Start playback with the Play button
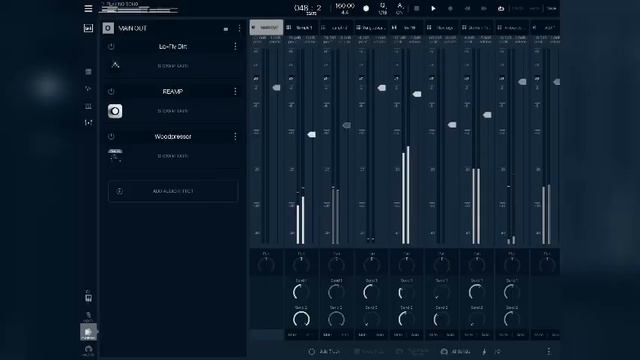This screenshot has height=360, width=640. click(433, 9)
